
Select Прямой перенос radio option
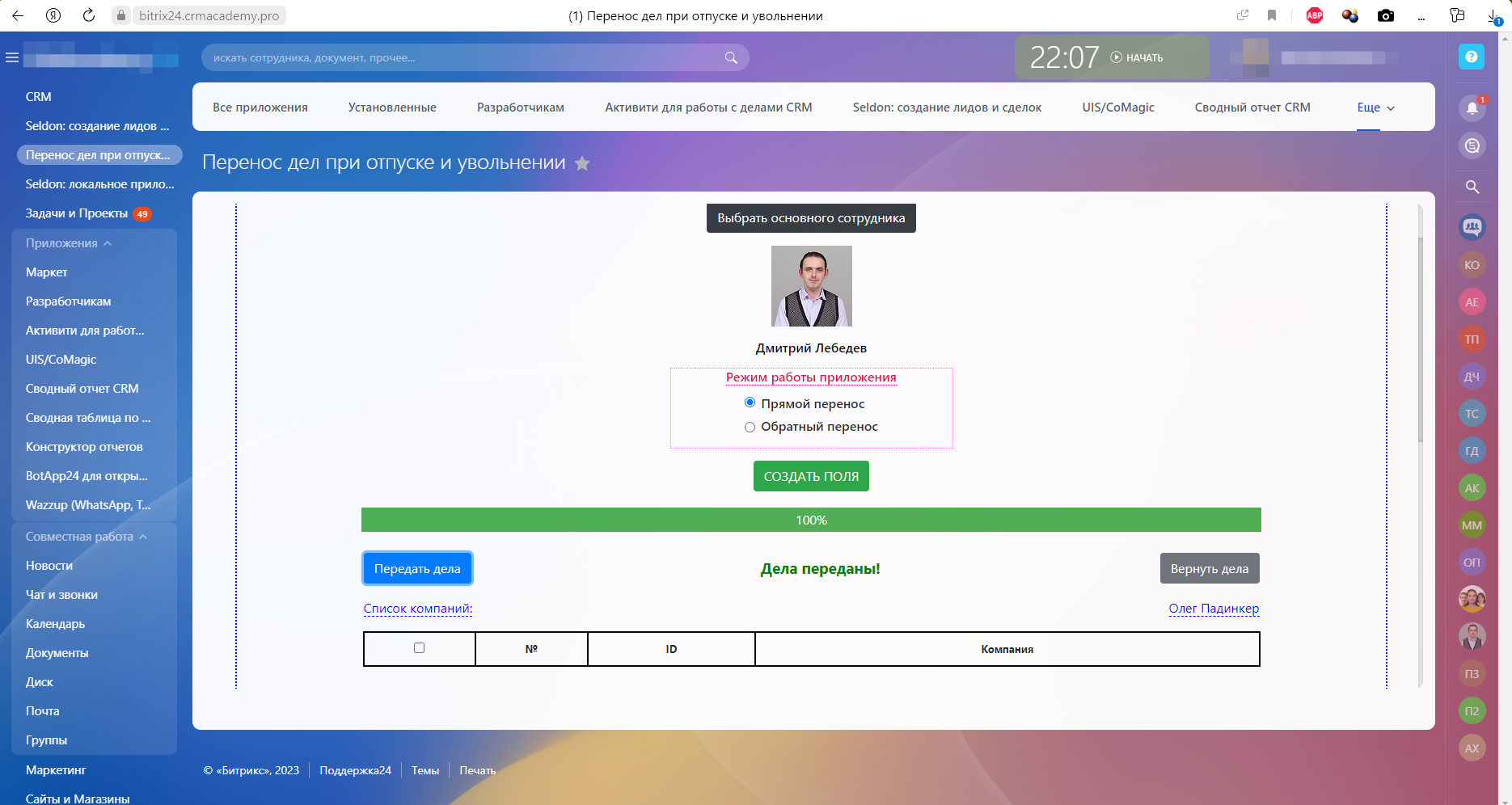(750, 402)
